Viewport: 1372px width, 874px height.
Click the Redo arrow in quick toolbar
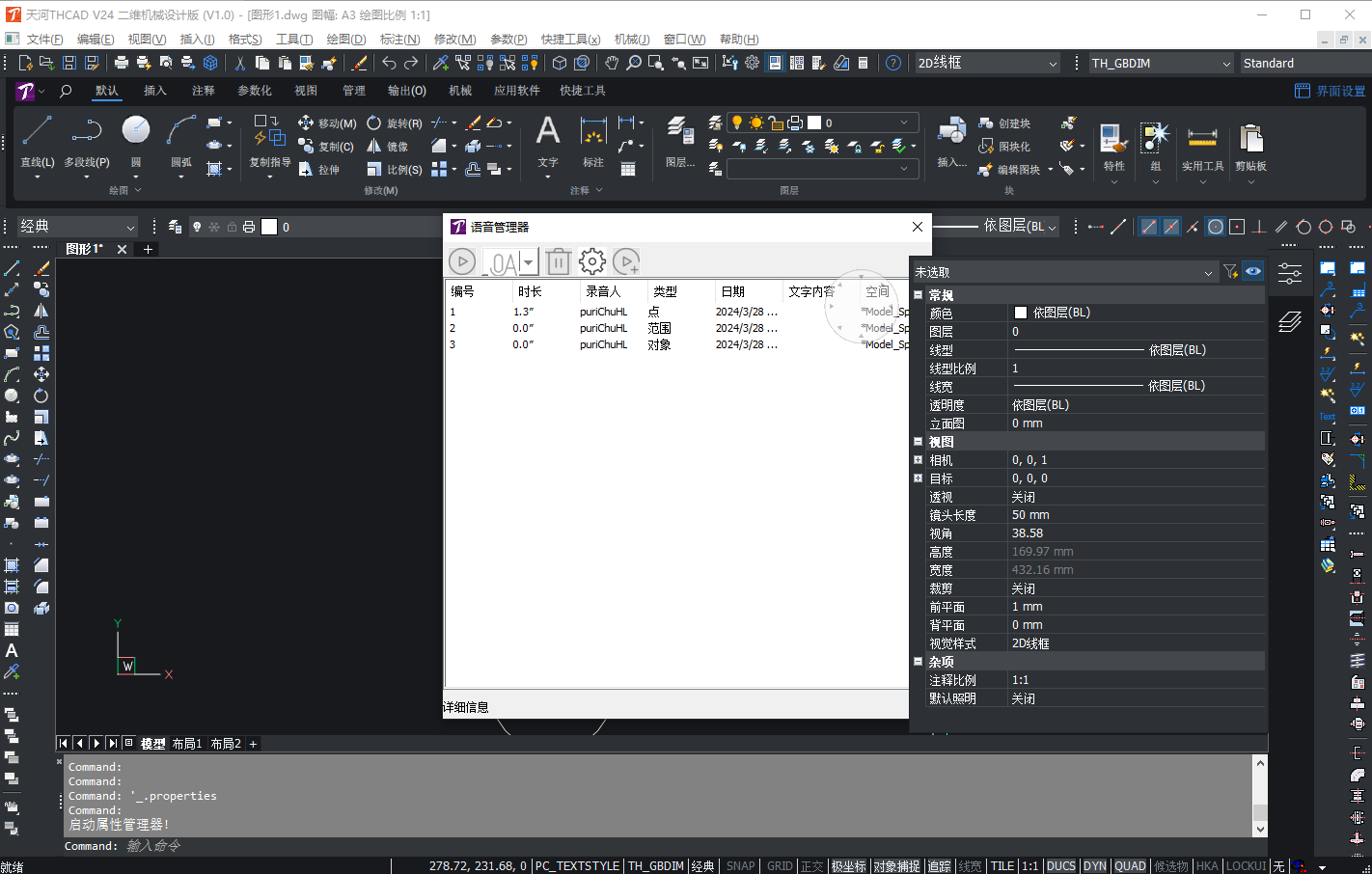coord(411,63)
